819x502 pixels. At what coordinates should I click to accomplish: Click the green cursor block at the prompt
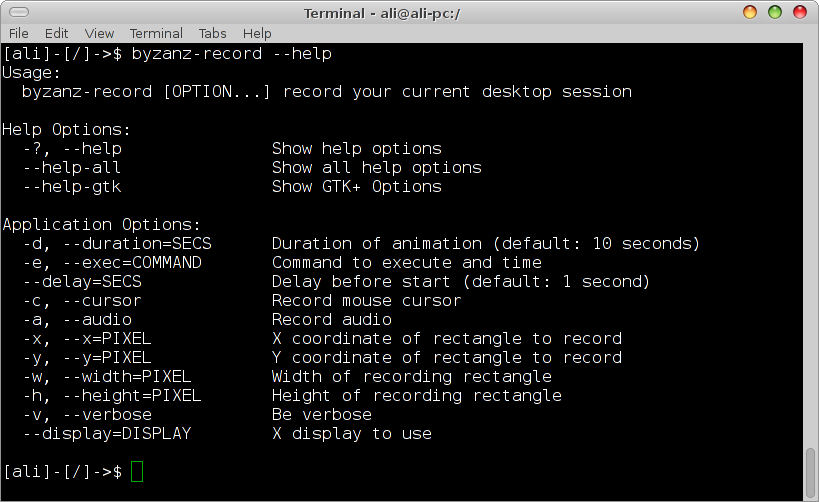pos(137,471)
